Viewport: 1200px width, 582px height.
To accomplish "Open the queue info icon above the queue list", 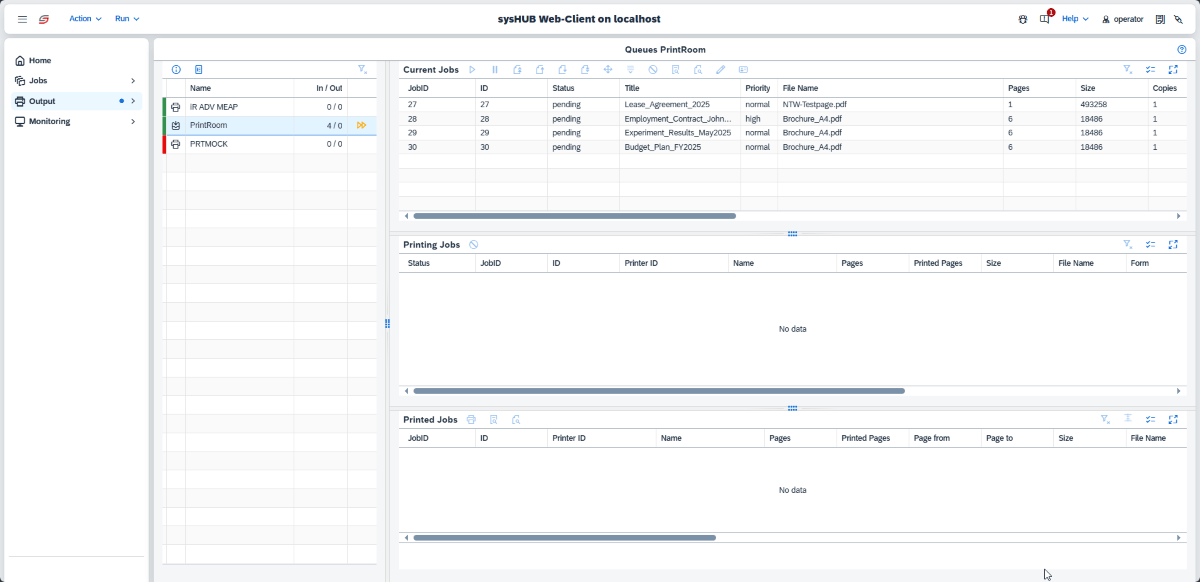I will coord(176,70).
